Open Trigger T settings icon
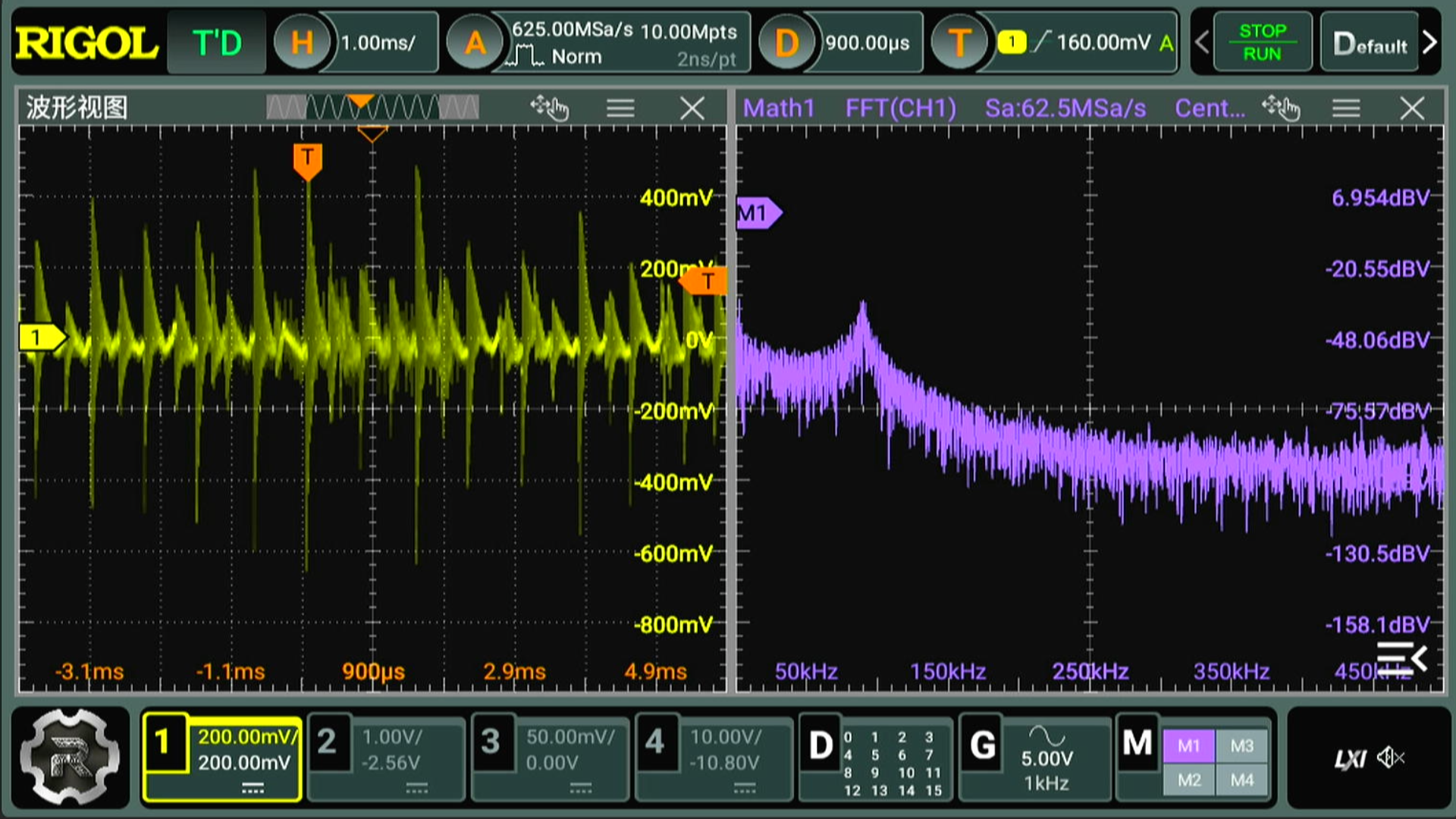 tap(959, 42)
